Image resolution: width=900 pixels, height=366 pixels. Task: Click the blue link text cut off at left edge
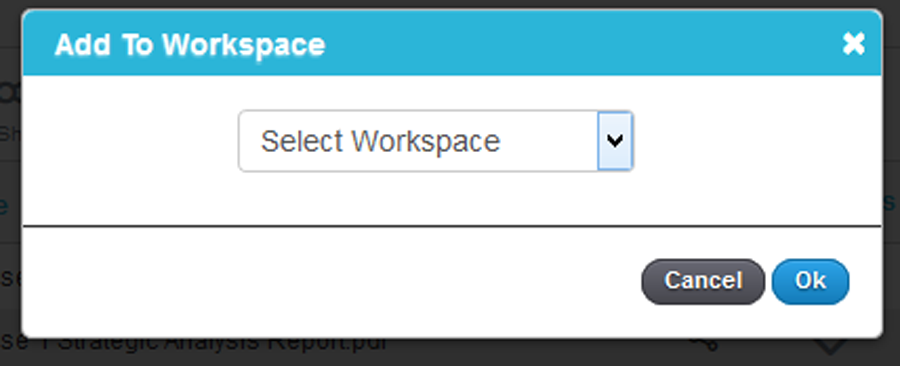pos(5,205)
